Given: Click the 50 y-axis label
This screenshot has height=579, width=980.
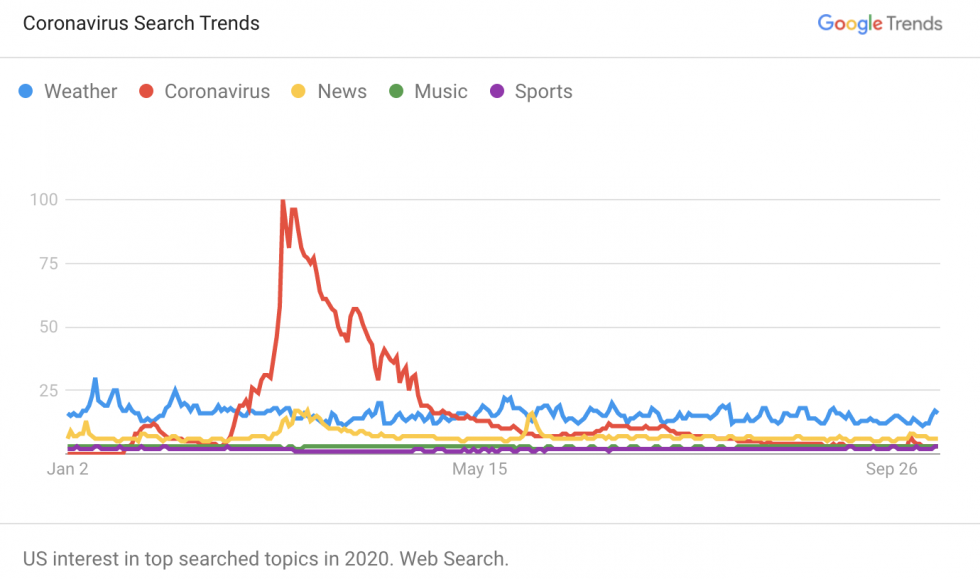Looking at the screenshot, I should point(48,327).
